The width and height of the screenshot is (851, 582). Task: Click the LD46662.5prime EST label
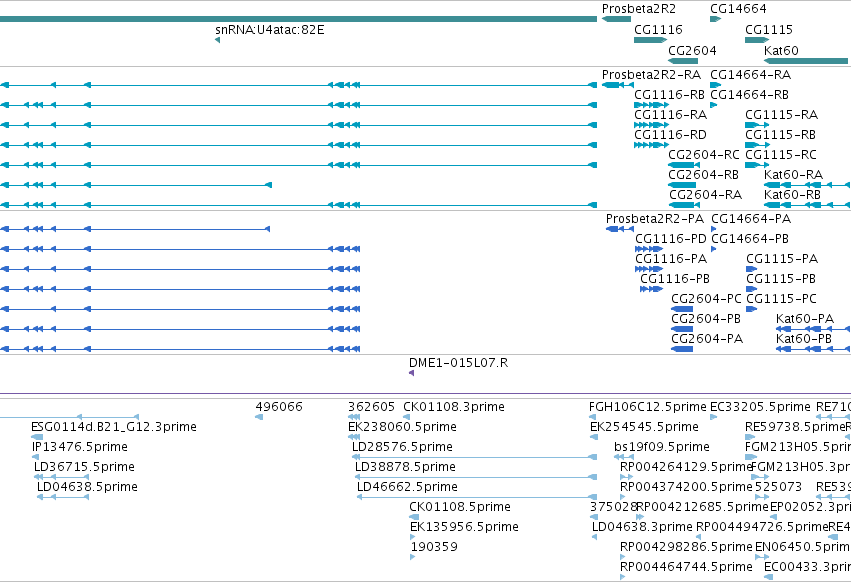[x=407, y=488]
